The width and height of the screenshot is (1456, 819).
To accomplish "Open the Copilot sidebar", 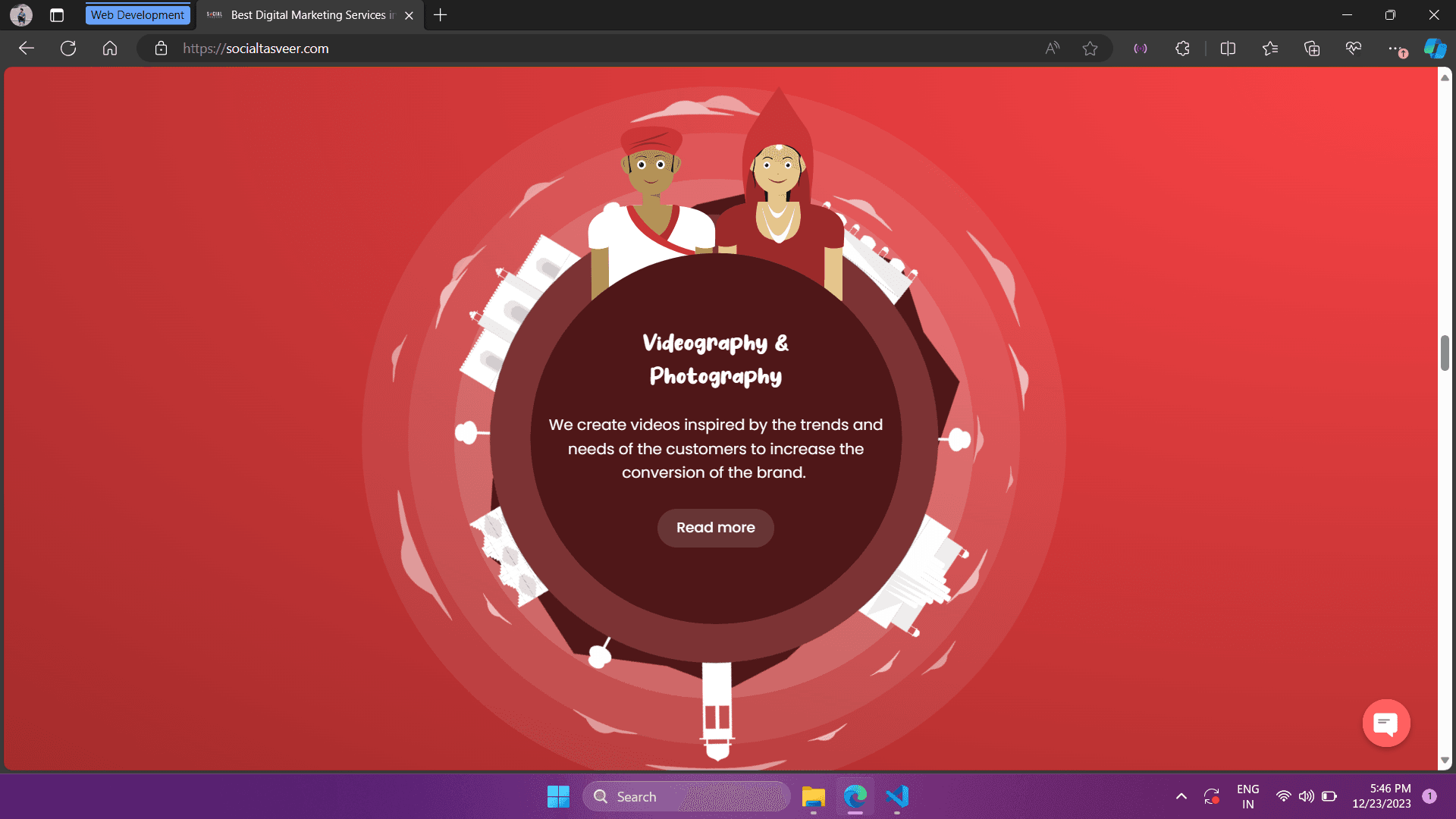I will [1435, 49].
